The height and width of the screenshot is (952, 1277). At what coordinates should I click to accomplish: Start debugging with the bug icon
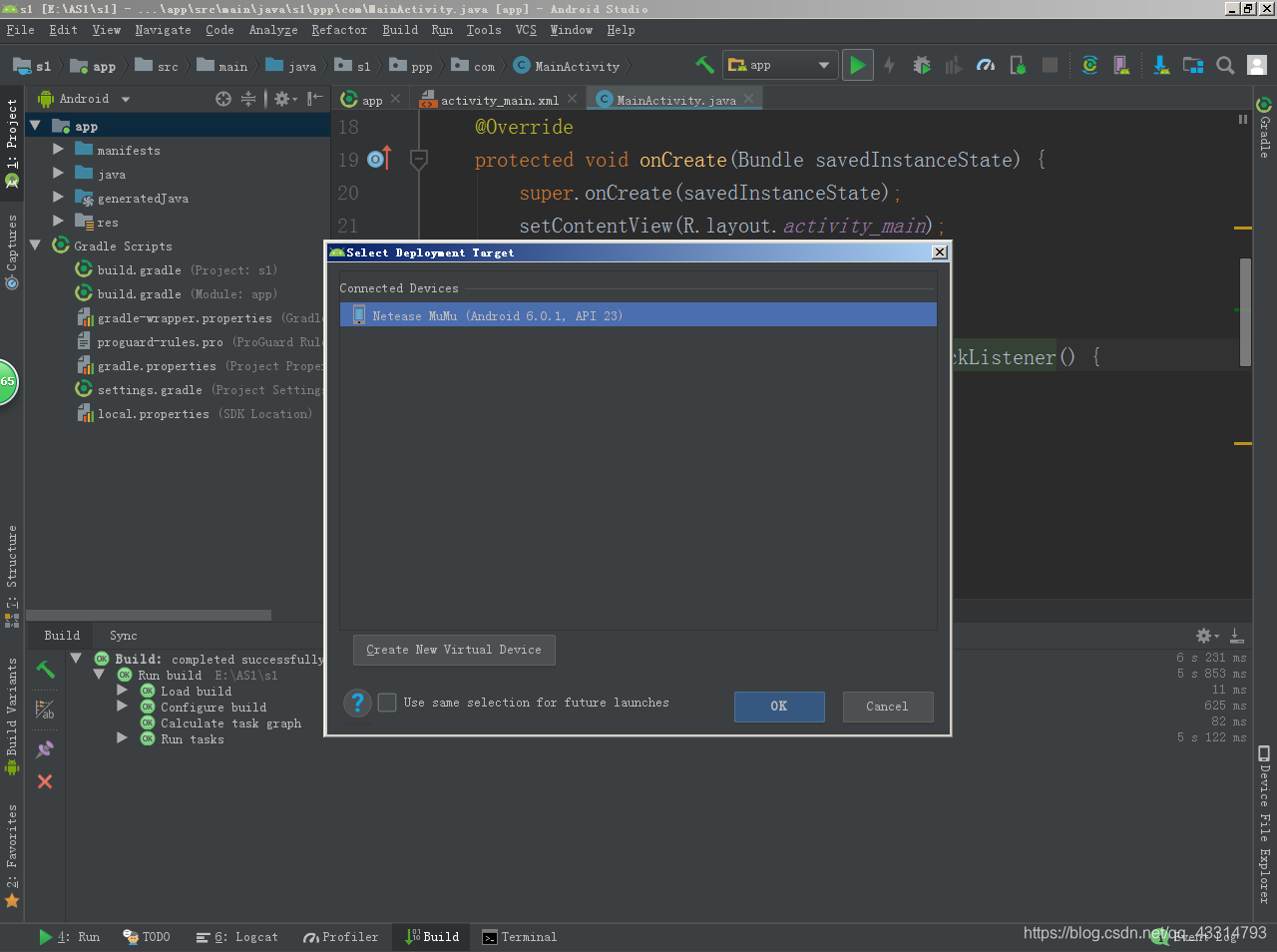[922, 65]
